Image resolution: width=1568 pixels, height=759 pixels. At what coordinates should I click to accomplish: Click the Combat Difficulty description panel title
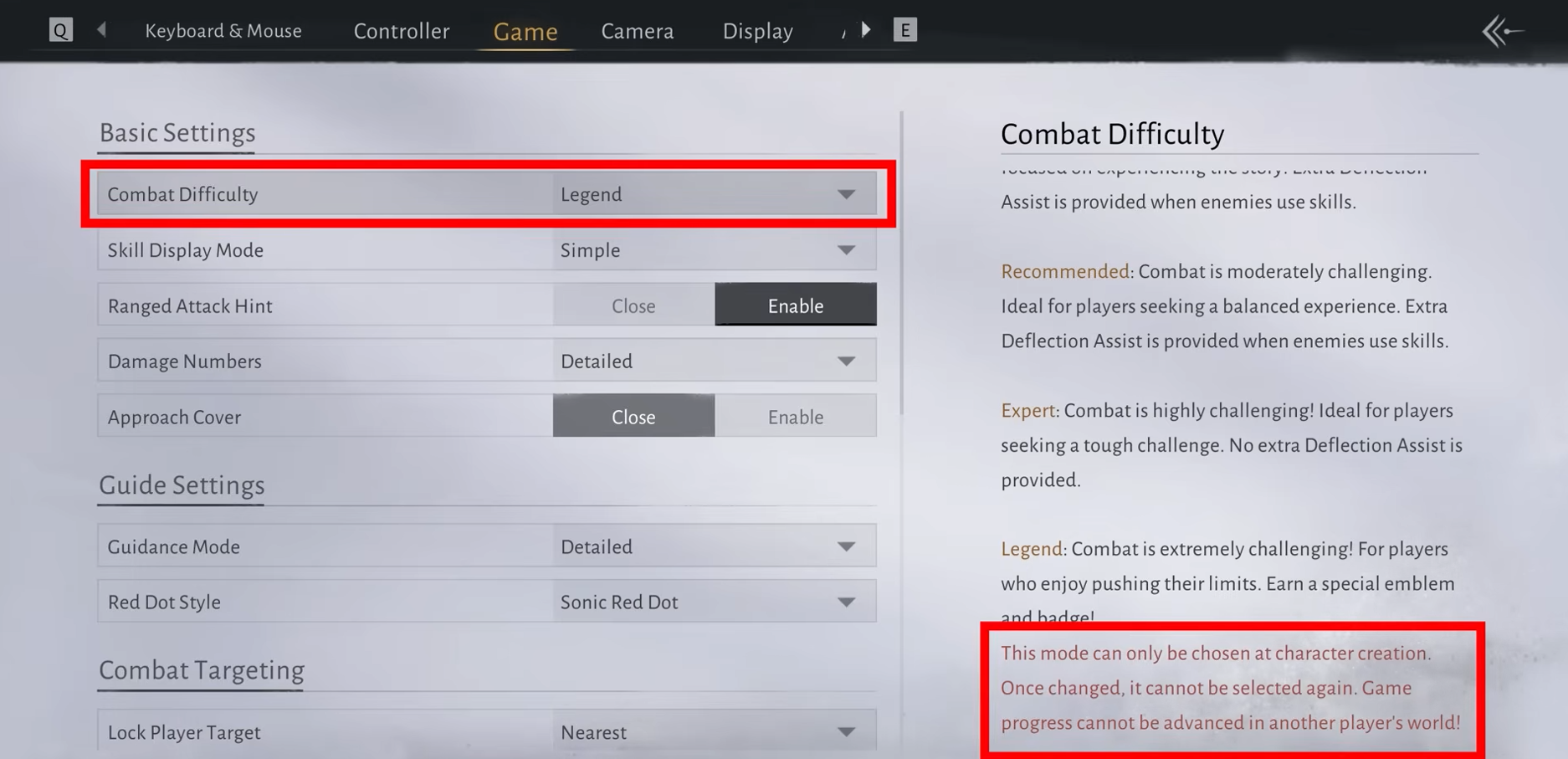(1113, 134)
